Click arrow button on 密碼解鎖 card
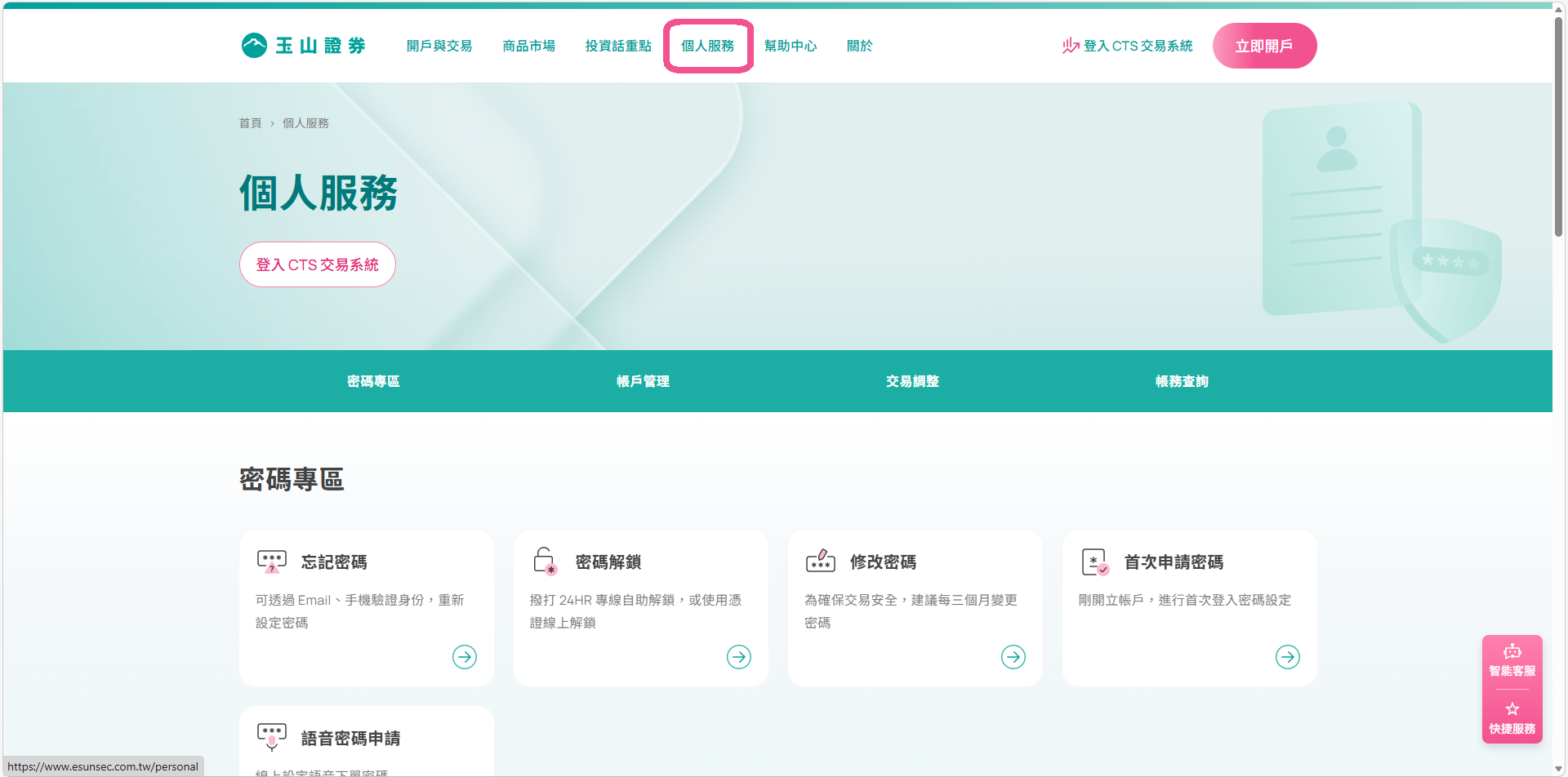Viewport: 1568px width, 777px height. pos(739,657)
